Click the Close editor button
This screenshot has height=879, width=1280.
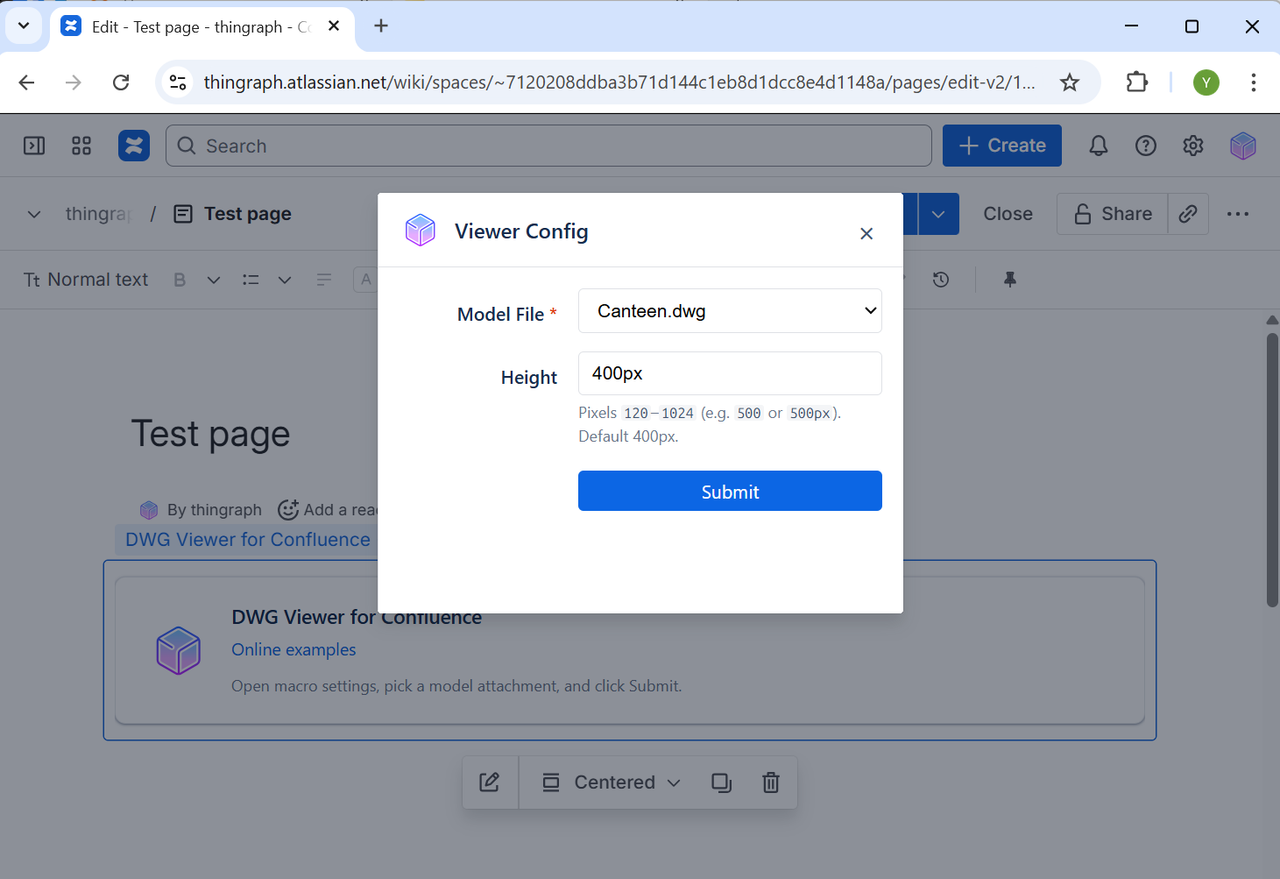pyautogui.click(x=1008, y=214)
